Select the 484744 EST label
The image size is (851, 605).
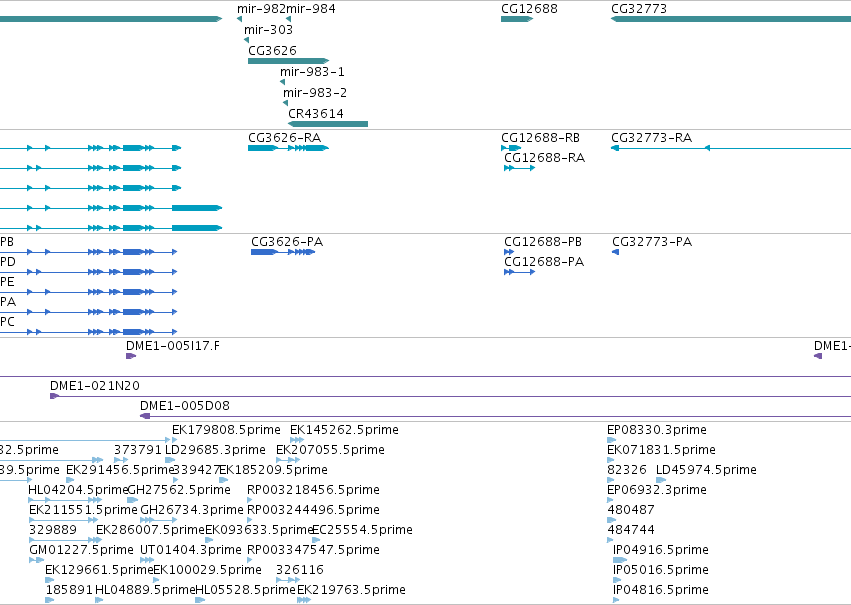[631, 530]
